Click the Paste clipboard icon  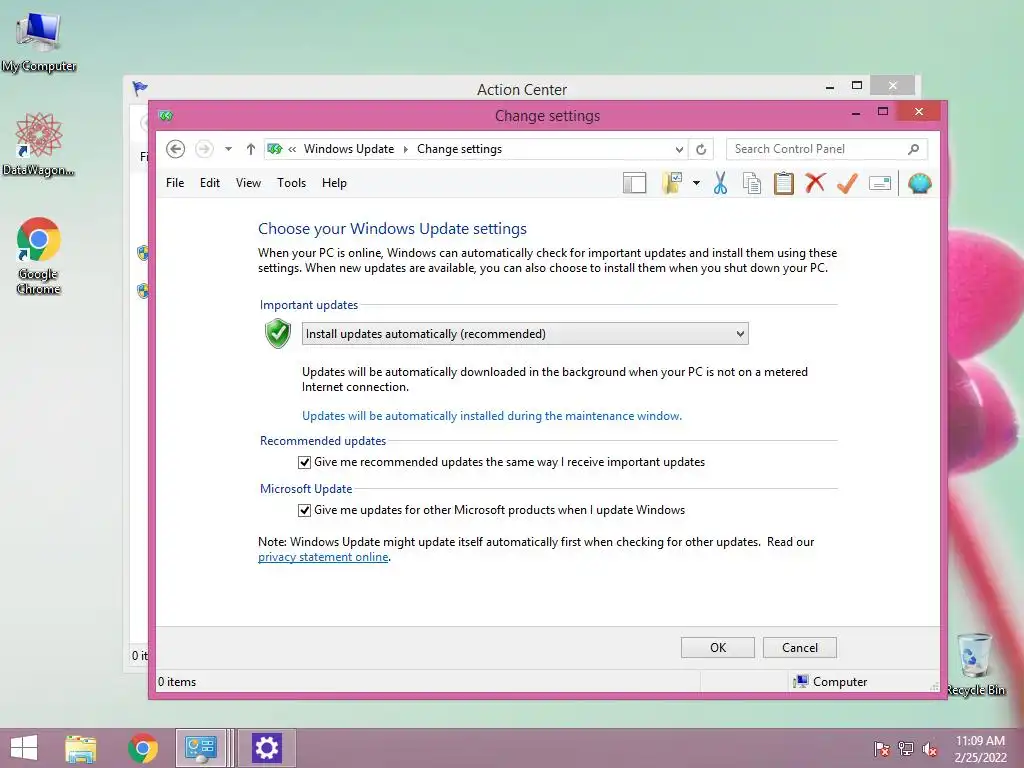point(784,184)
